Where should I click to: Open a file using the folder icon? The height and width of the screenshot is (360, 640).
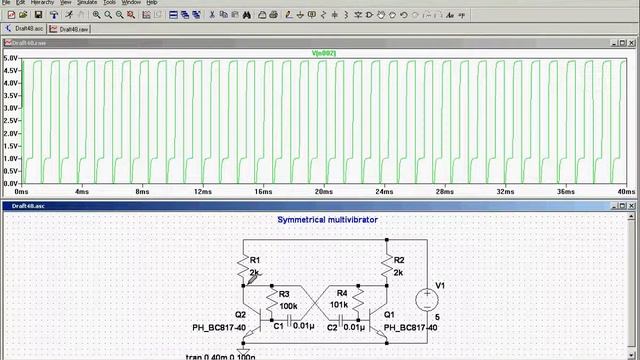tap(23, 15)
